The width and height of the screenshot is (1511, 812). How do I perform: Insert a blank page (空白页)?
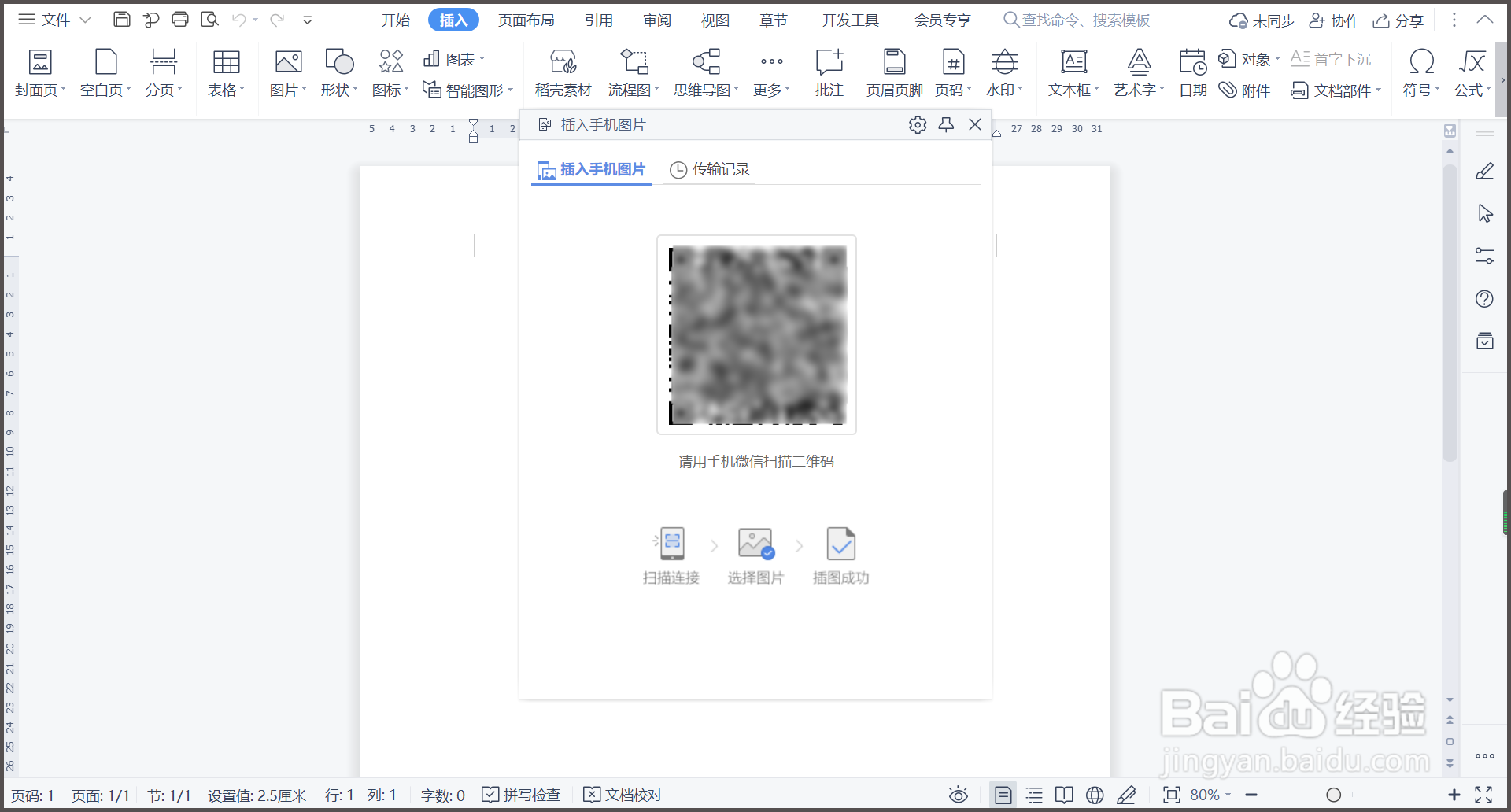(x=105, y=73)
